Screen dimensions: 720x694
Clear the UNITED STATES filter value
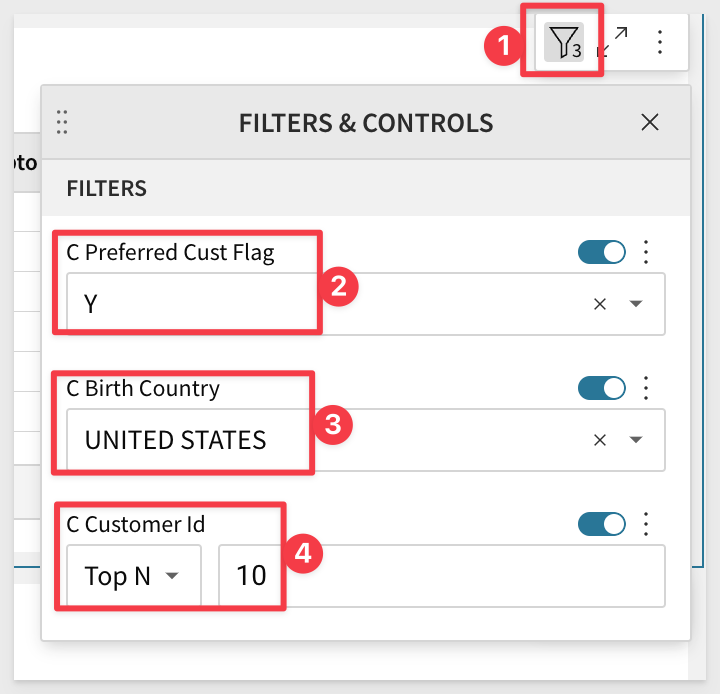pos(600,440)
